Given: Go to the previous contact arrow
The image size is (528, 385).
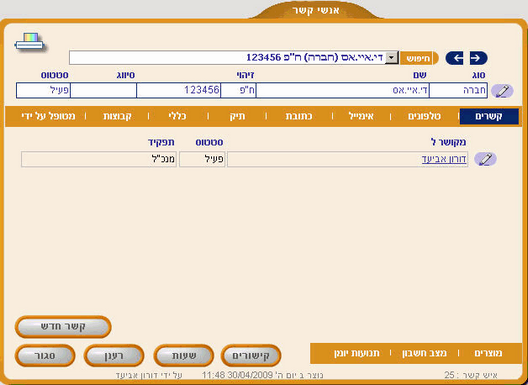Looking at the screenshot, I should [454, 58].
